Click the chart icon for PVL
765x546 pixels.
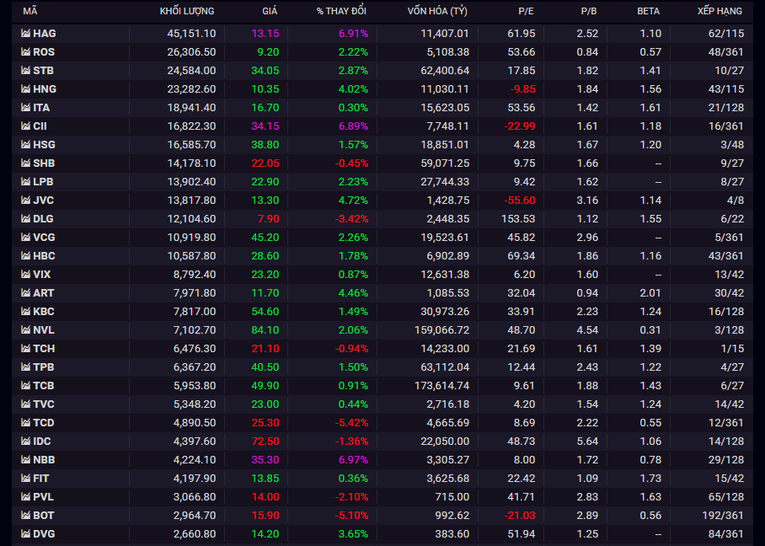[x=25, y=496]
